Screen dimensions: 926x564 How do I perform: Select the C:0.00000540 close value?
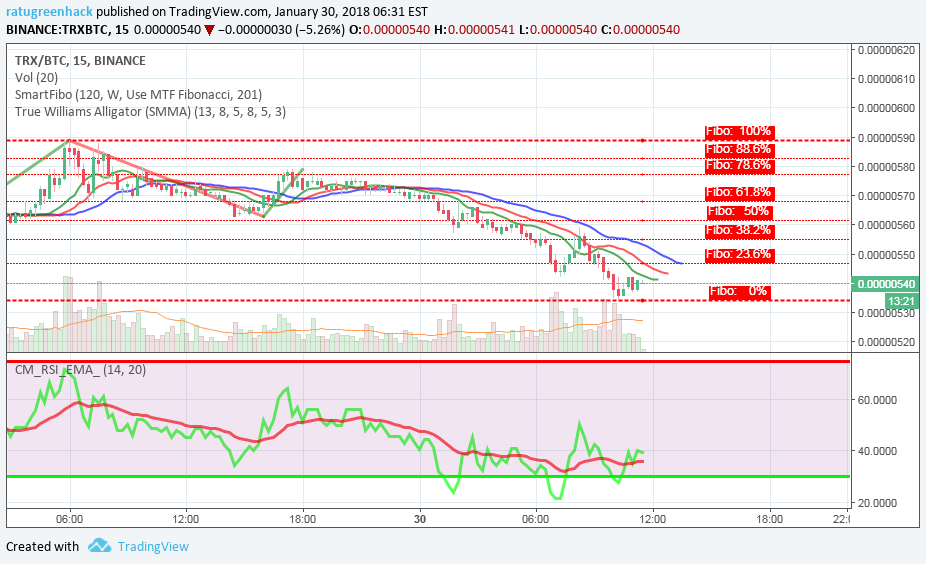coord(640,30)
